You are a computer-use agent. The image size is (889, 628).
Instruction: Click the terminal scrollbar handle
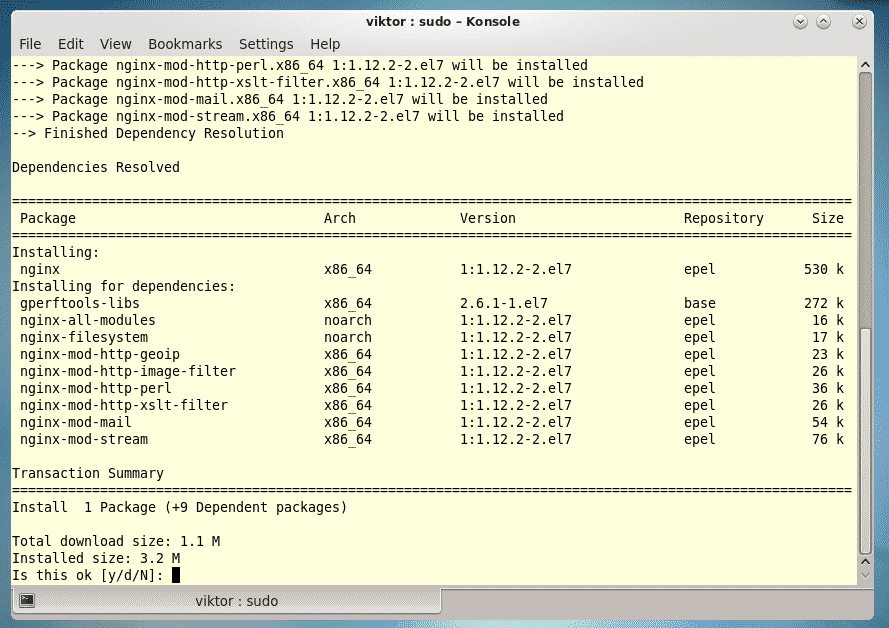pos(864,440)
